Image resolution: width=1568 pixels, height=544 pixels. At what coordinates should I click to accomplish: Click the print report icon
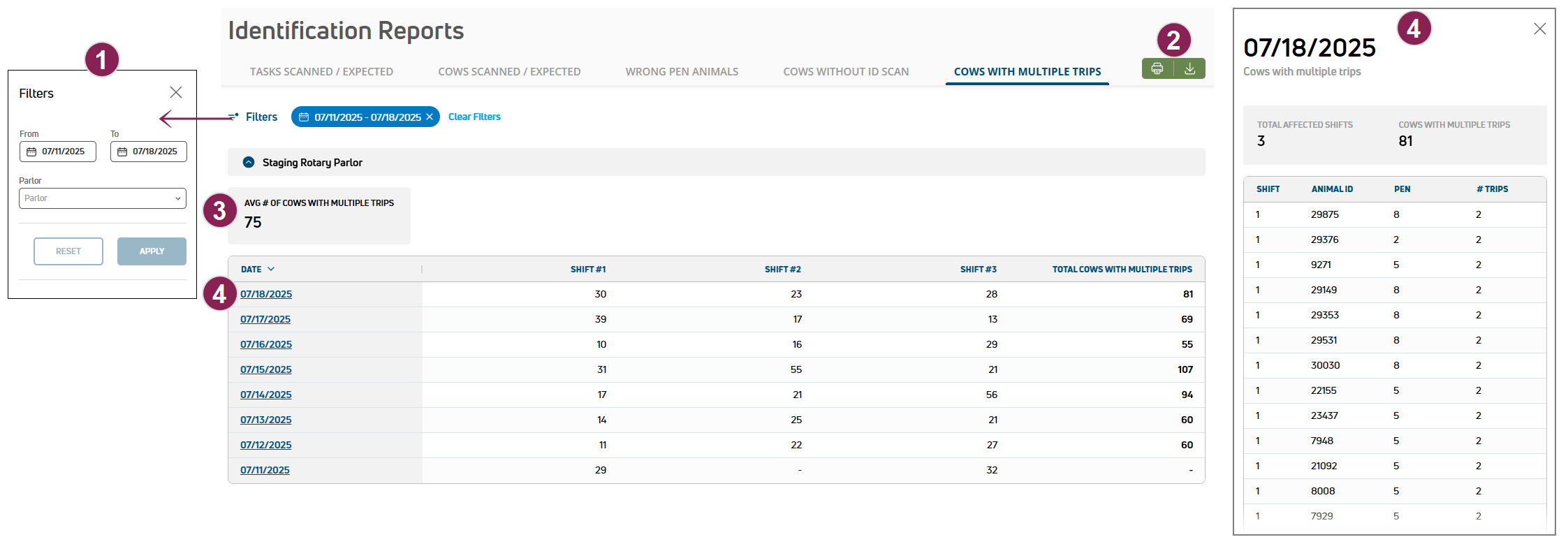tap(1157, 68)
